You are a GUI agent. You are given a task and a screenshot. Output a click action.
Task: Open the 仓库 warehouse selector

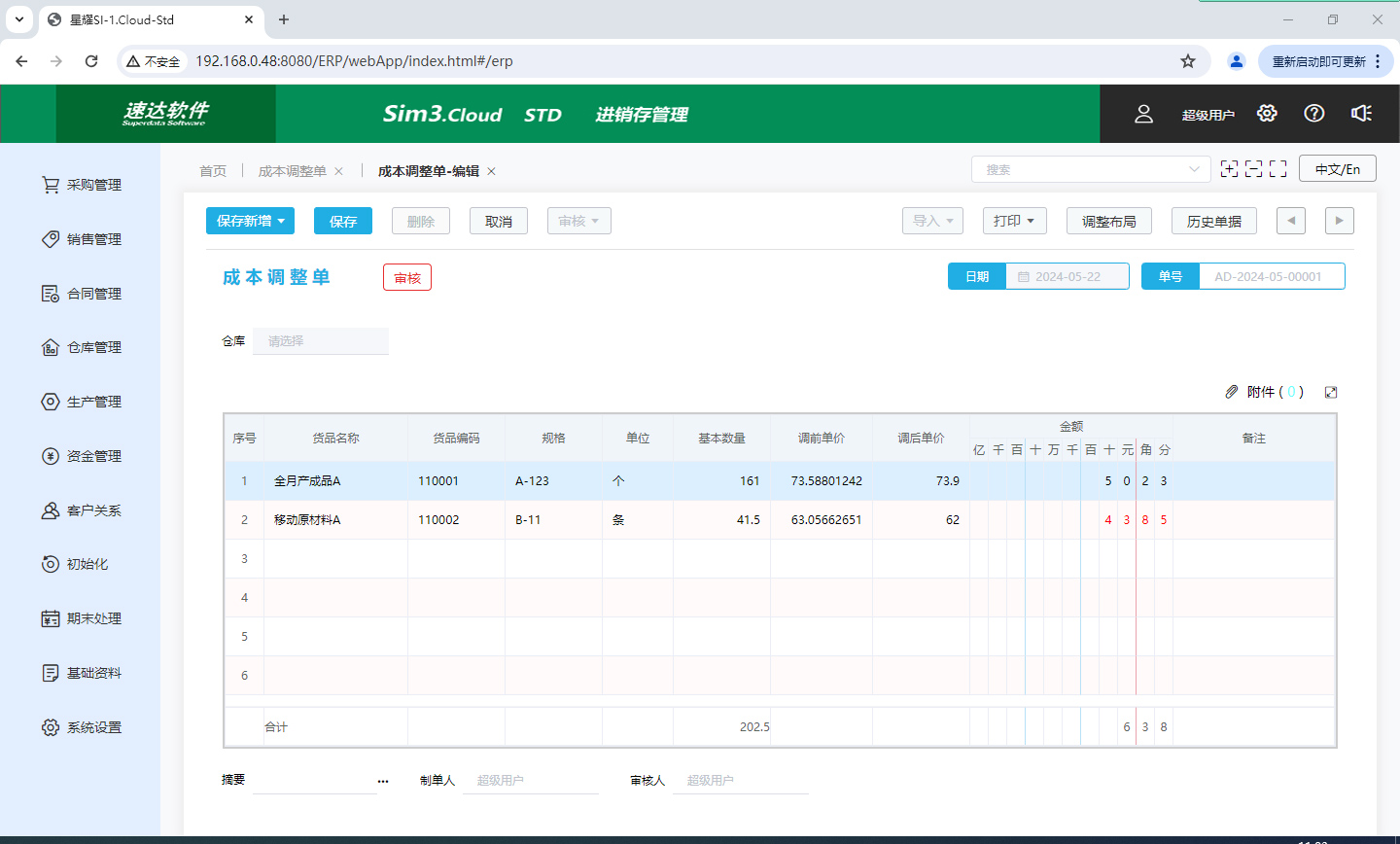[x=320, y=341]
